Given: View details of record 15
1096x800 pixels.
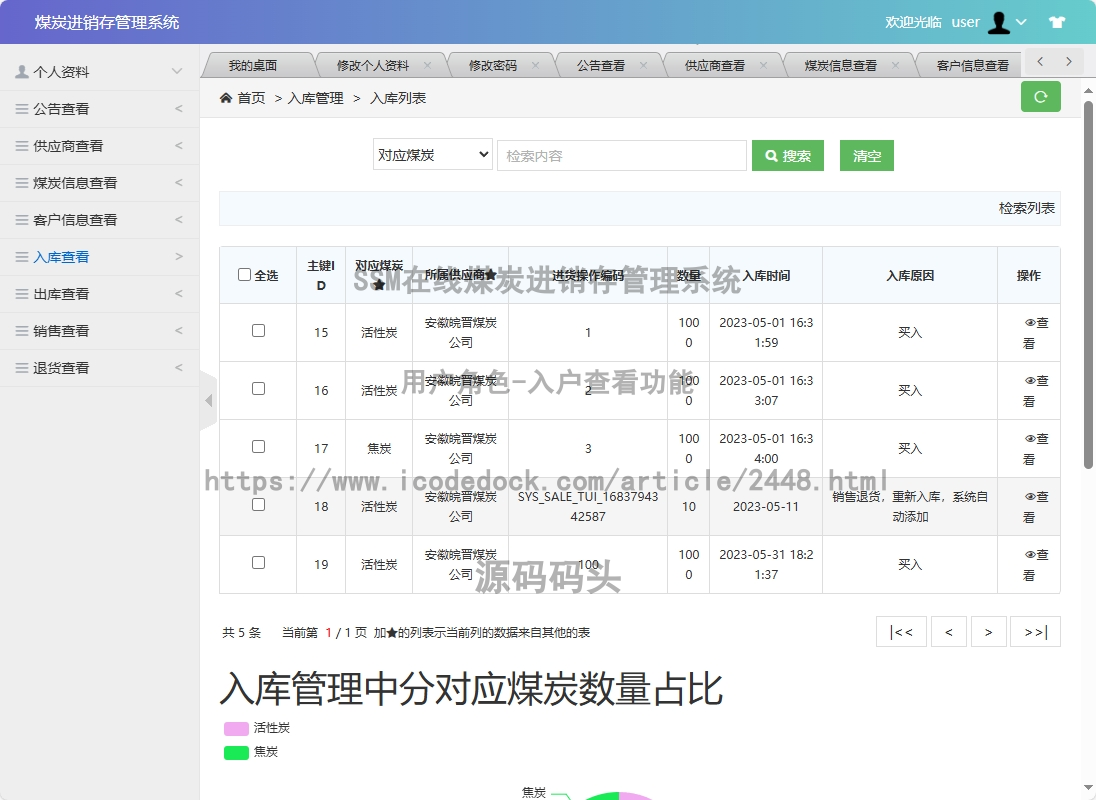Looking at the screenshot, I should coord(1035,333).
